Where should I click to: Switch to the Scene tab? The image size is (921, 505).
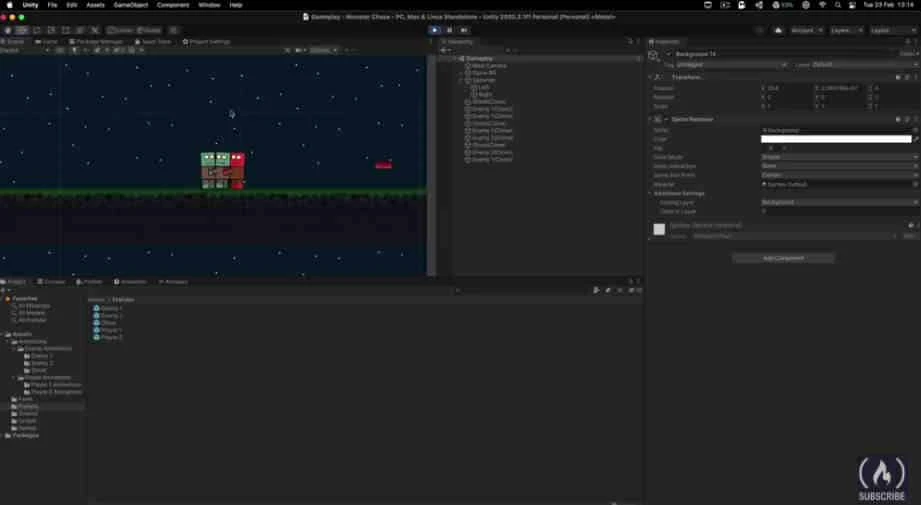pos(13,42)
